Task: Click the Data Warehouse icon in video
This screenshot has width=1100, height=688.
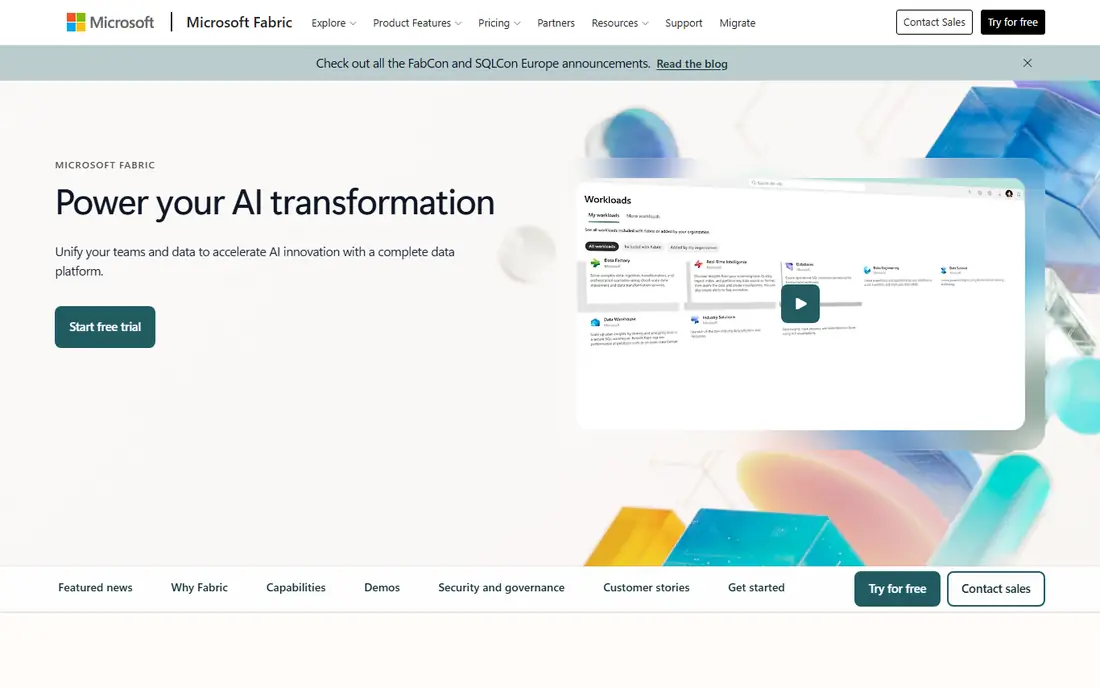Action: click(595, 323)
